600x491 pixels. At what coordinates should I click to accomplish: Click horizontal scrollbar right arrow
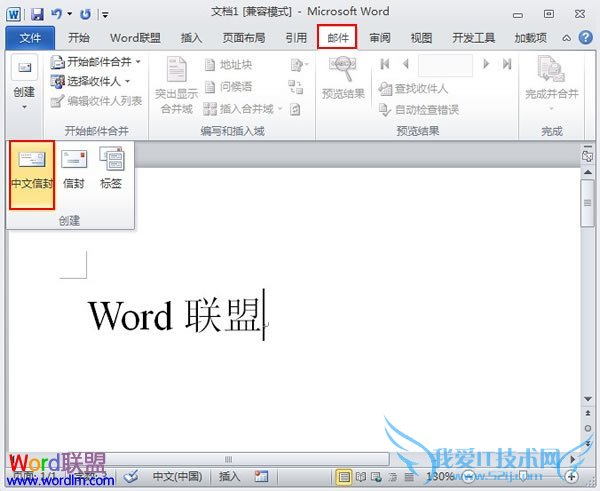[573, 459]
